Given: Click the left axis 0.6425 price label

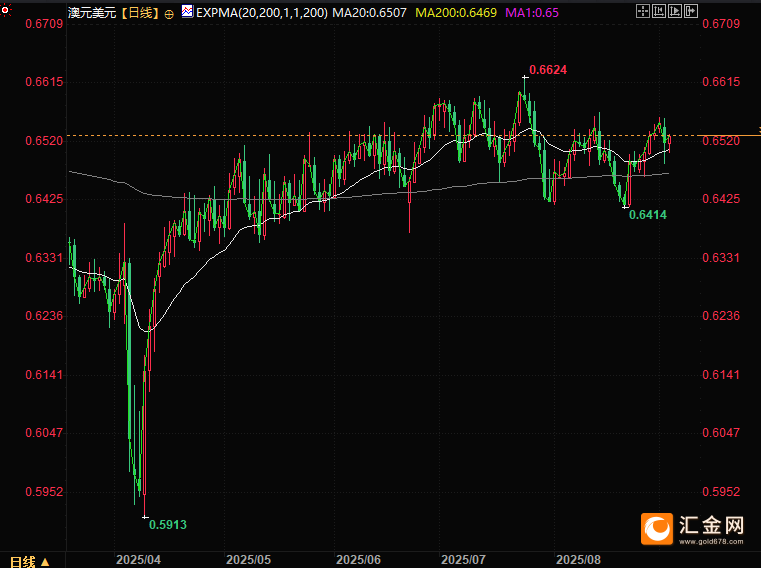Looking at the screenshot, I should tap(44, 199).
